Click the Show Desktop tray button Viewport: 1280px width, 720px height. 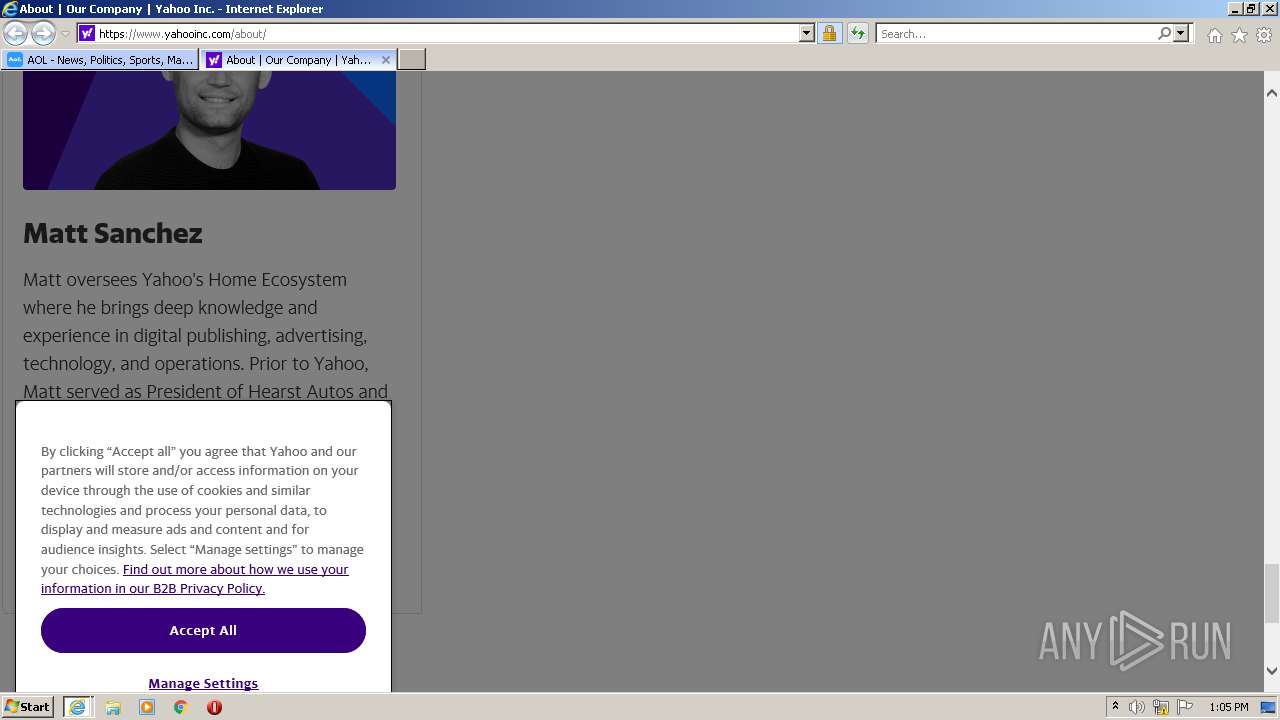[1269, 707]
